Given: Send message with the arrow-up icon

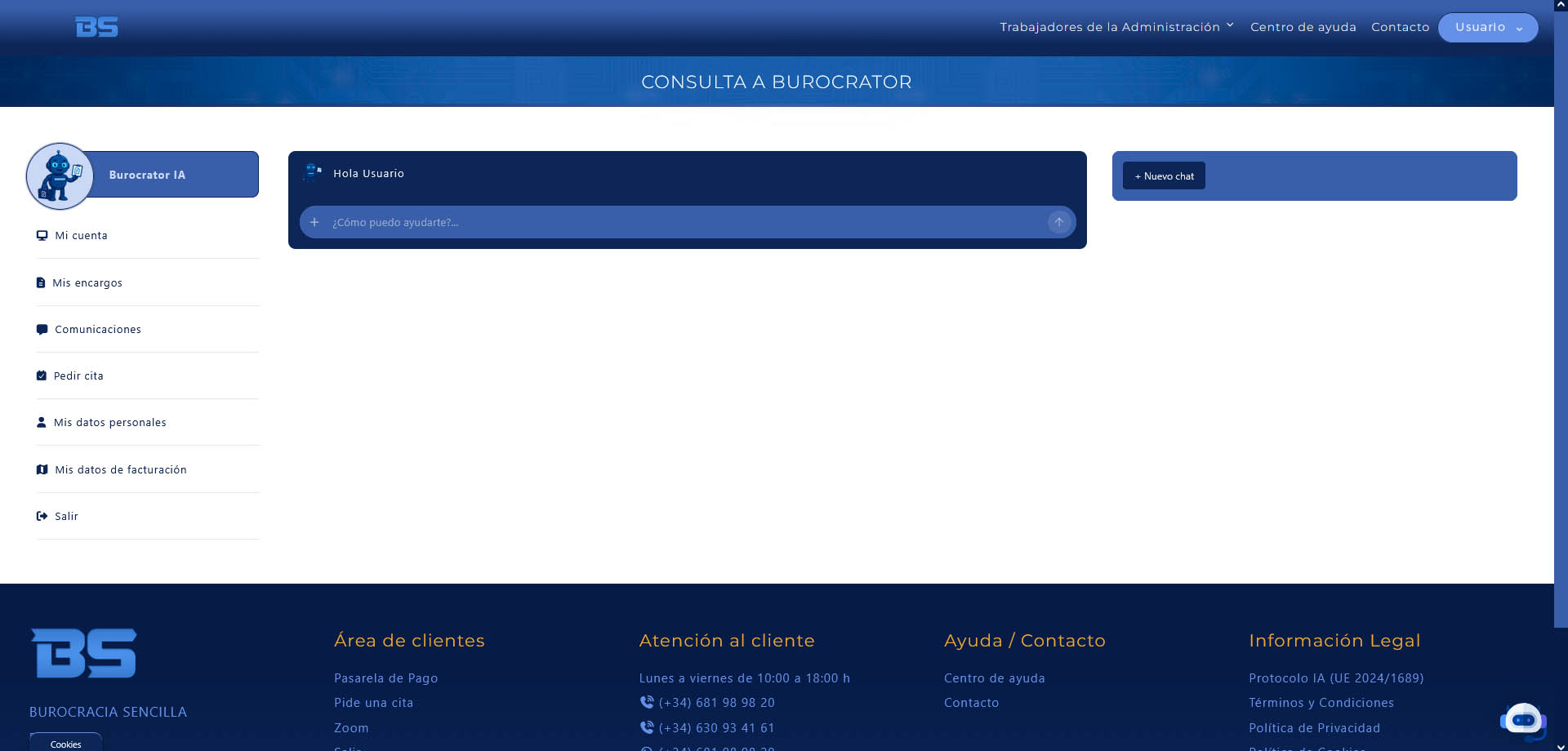Looking at the screenshot, I should click(x=1058, y=222).
